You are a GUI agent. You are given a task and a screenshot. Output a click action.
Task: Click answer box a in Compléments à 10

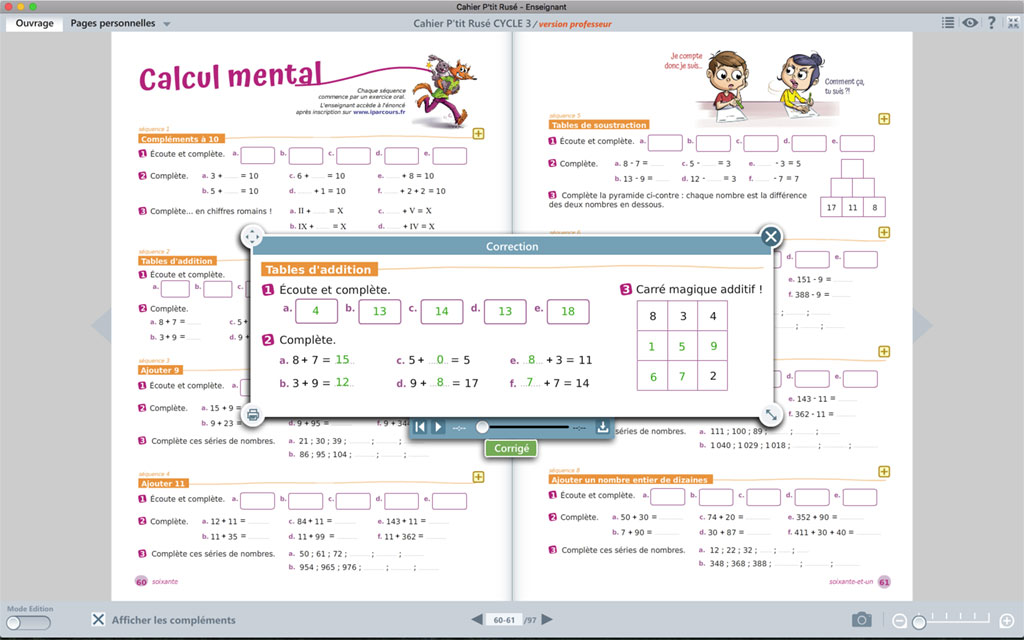pyautogui.click(x=257, y=155)
